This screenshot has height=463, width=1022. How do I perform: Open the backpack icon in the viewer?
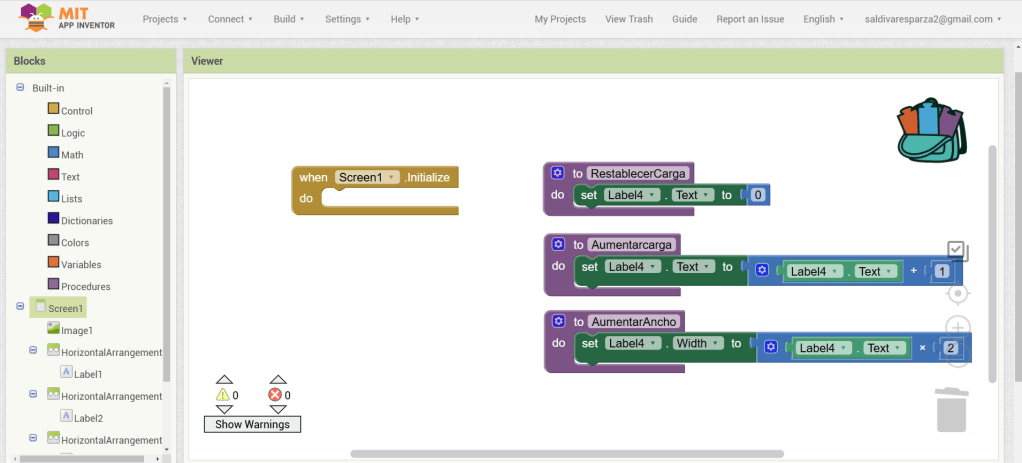click(931, 129)
